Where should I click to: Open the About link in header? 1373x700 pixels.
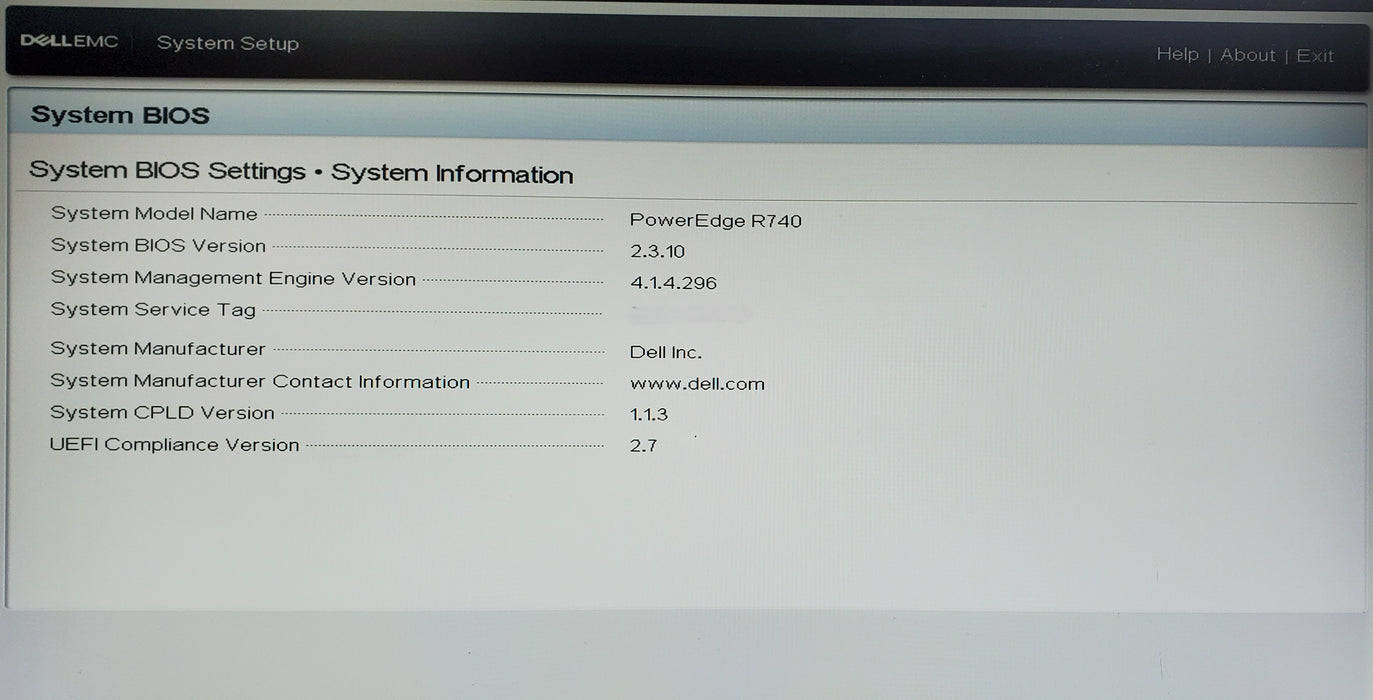[x=1247, y=55]
